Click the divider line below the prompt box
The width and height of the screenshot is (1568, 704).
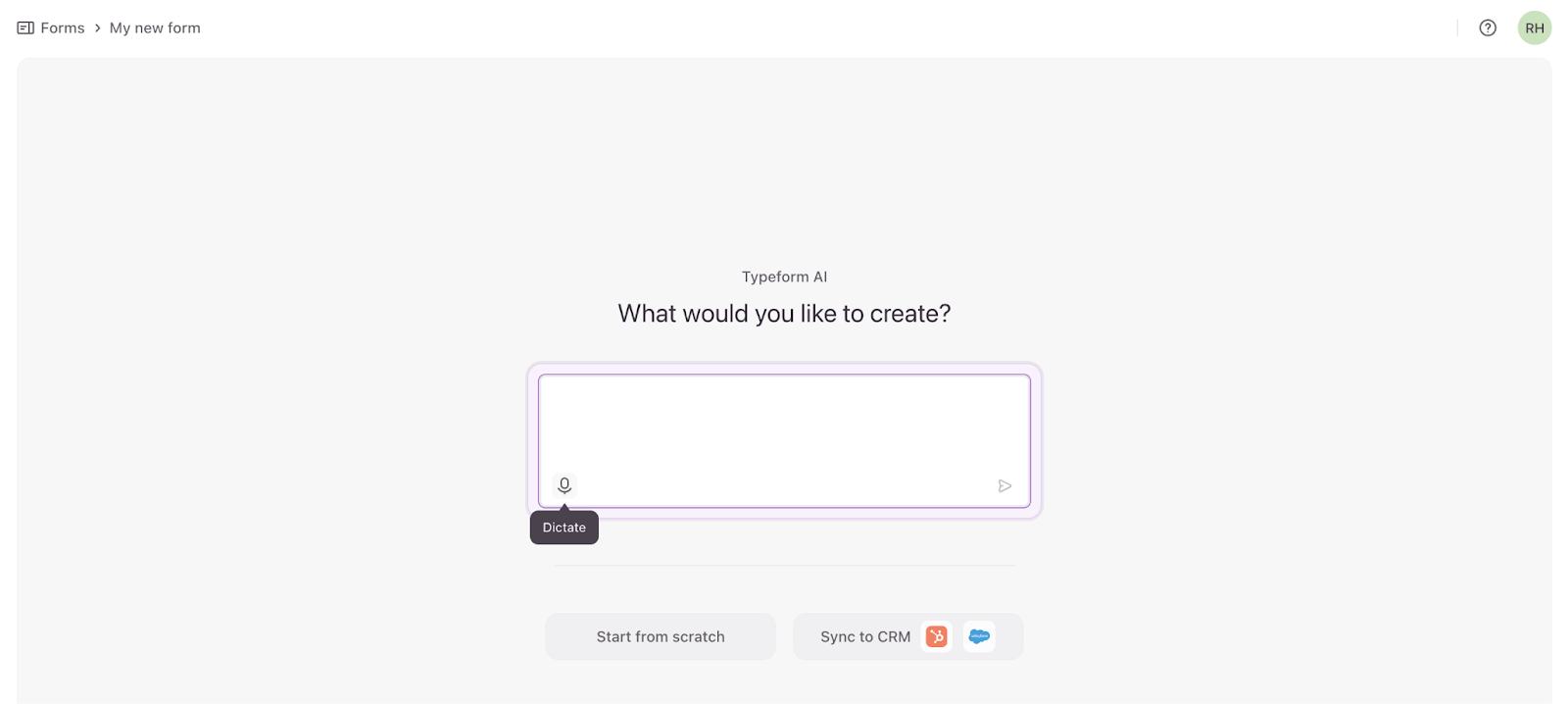click(784, 566)
